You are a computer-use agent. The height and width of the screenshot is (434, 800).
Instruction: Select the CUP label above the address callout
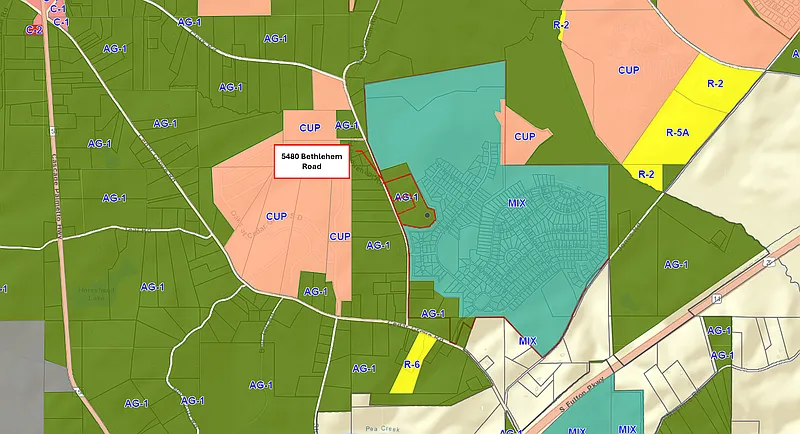tap(309, 129)
